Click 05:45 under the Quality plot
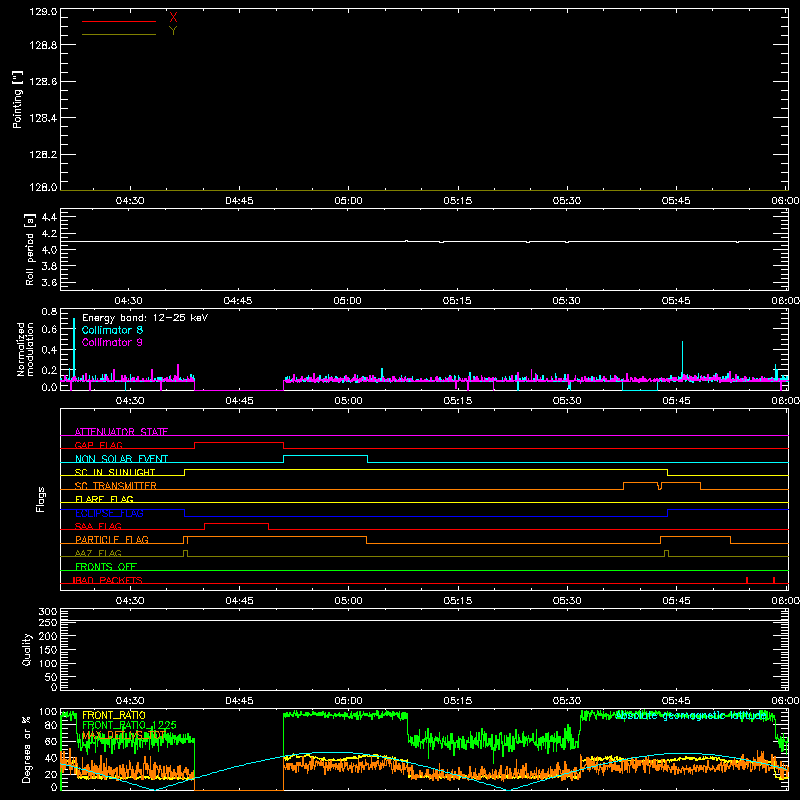The height and width of the screenshot is (800, 800). click(676, 701)
